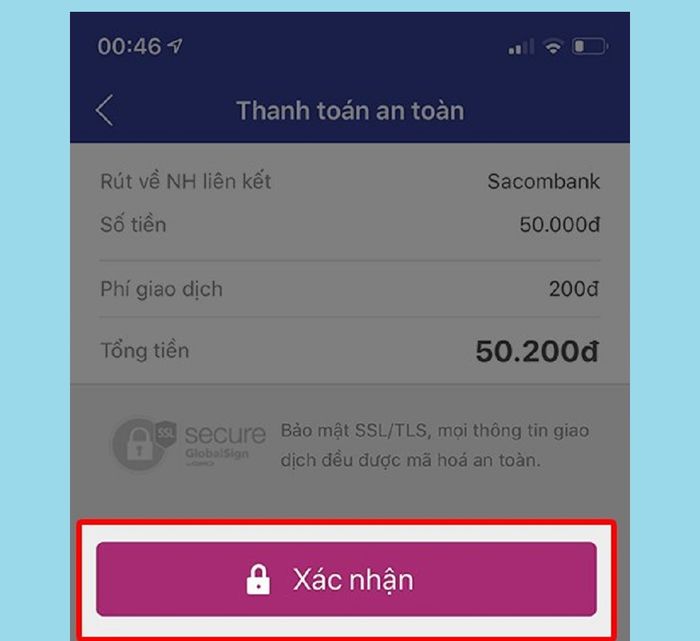Tap the GlobalSign secure logo text

(x=225, y=442)
